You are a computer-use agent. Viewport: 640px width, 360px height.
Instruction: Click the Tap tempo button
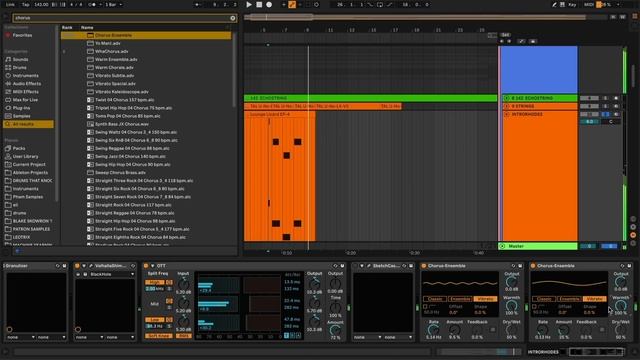[x=25, y=4]
